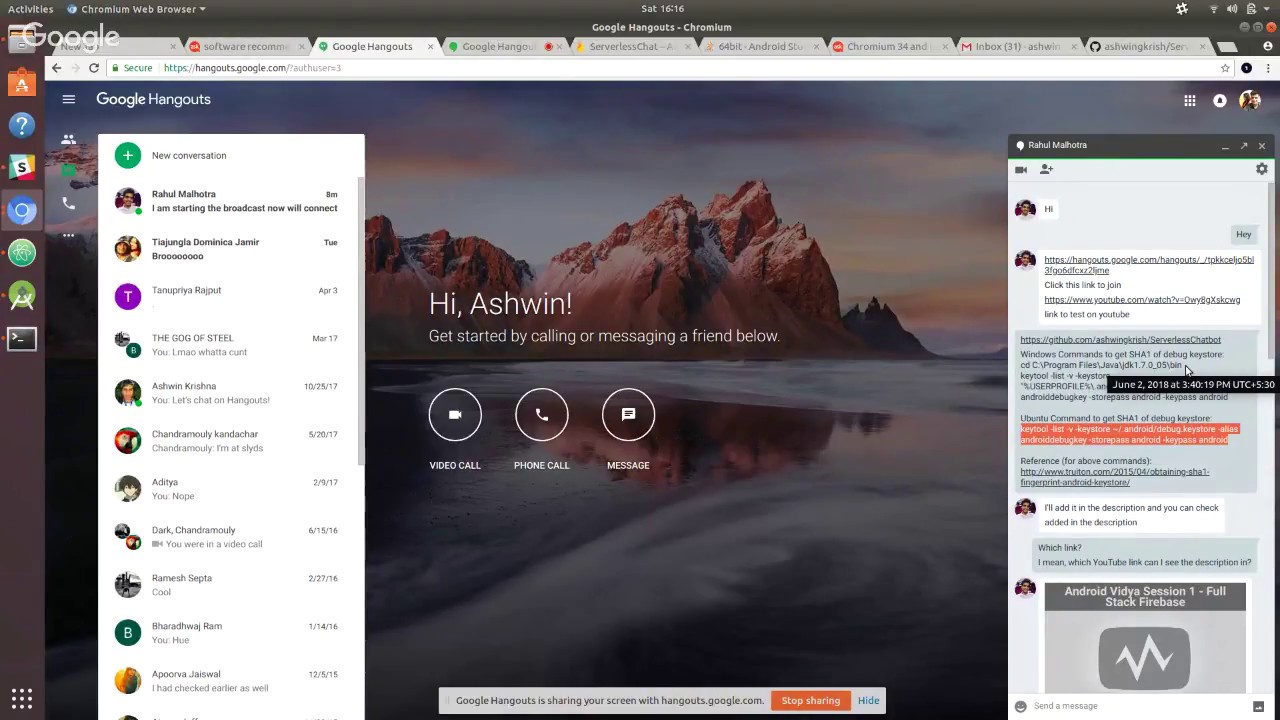Start a VIDEO CALL
The width and height of the screenshot is (1280, 720).
click(x=455, y=415)
